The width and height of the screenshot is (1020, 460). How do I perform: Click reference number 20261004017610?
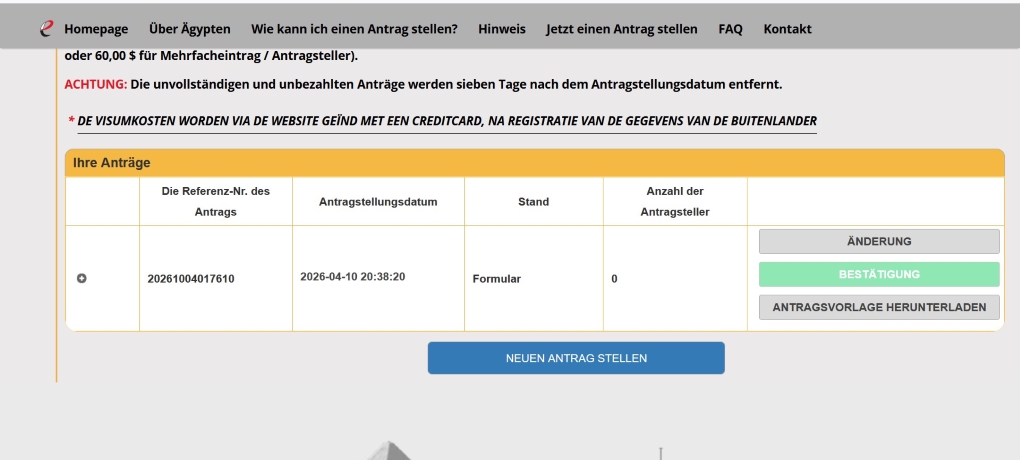coord(191,279)
